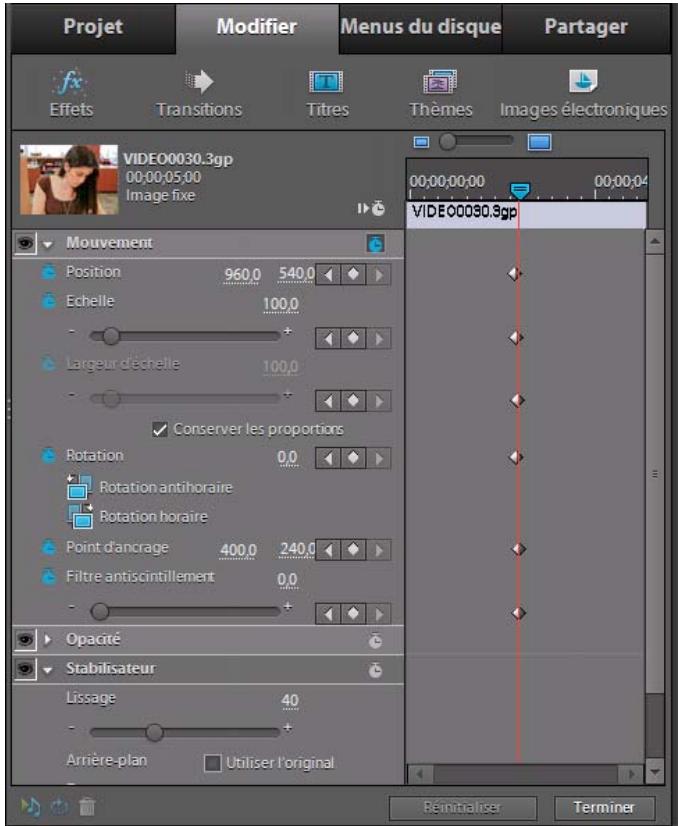Screen dimensions: 678x826
Task: Click the Rotation value 0,0
Action: coord(287,458)
